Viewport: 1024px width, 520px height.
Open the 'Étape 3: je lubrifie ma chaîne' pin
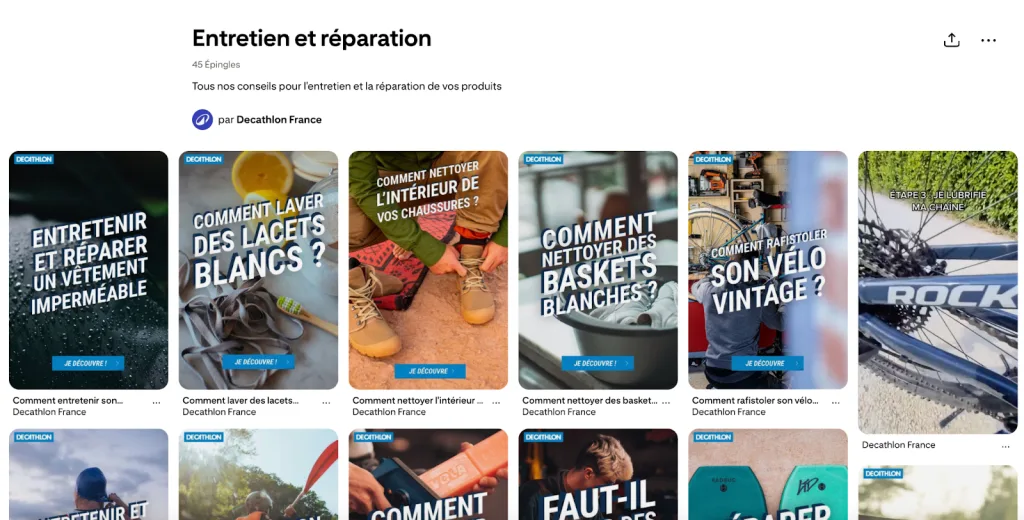pos(937,292)
